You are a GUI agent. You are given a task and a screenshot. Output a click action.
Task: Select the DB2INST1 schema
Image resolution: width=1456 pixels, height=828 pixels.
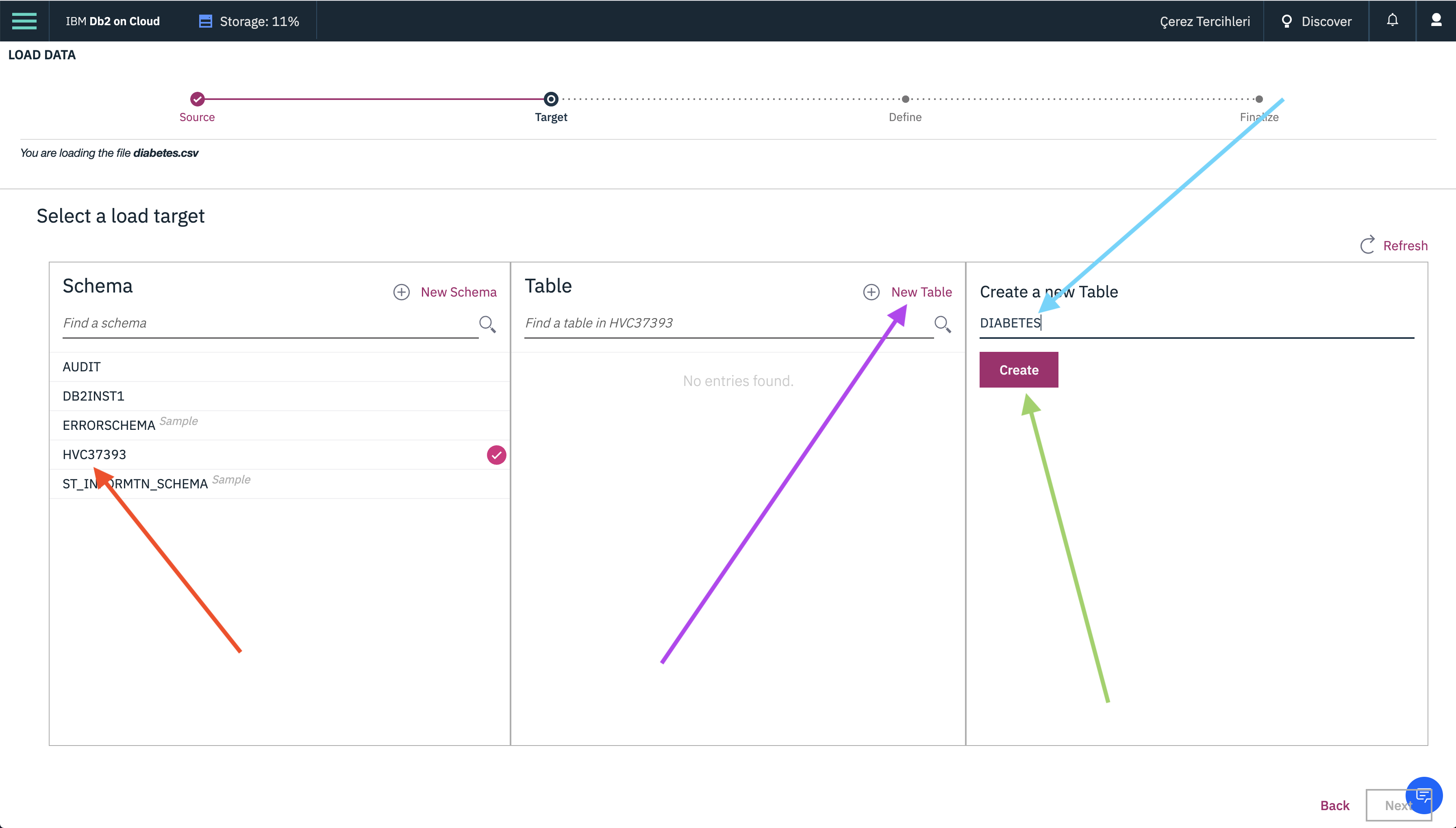pos(93,396)
